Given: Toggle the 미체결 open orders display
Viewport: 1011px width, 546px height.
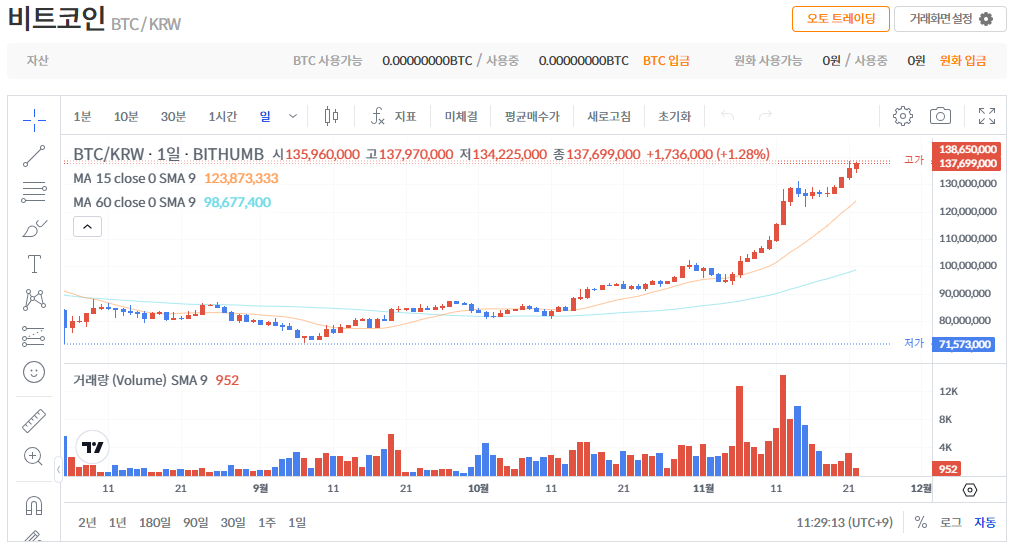Looking at the screenshot, I should pyautogui.click(x=461, y=116).
